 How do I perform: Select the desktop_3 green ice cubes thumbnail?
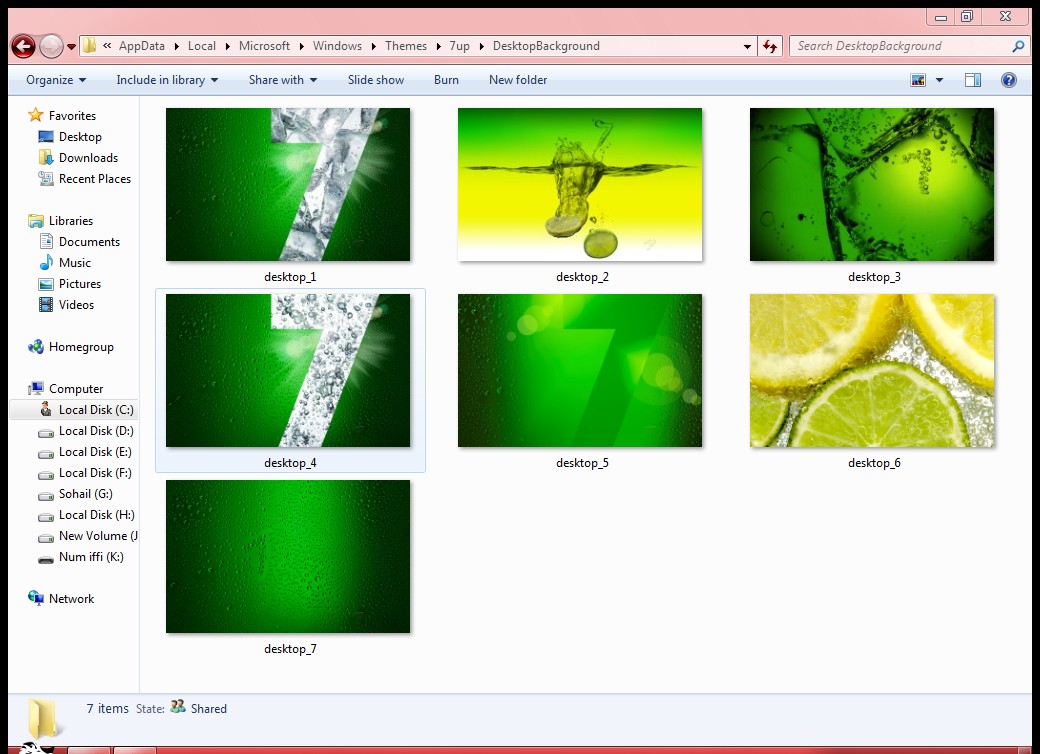pyautogui.click(x=872, y=184)
